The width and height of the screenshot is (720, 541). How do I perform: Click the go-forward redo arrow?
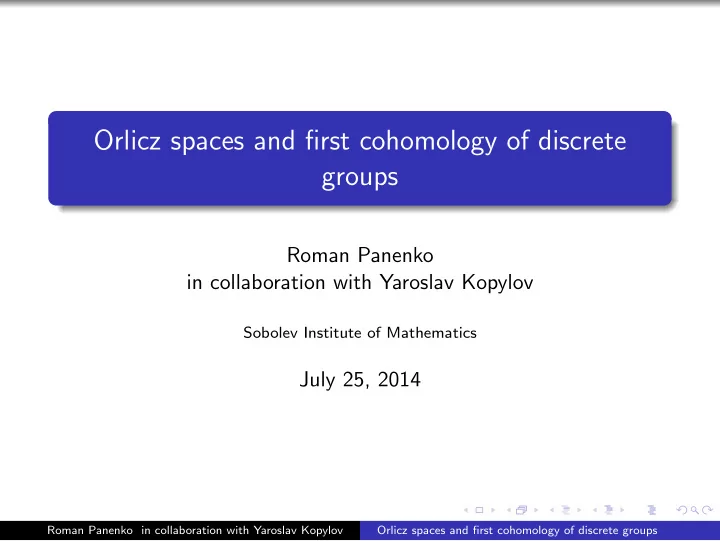click(x=708, y=510)
